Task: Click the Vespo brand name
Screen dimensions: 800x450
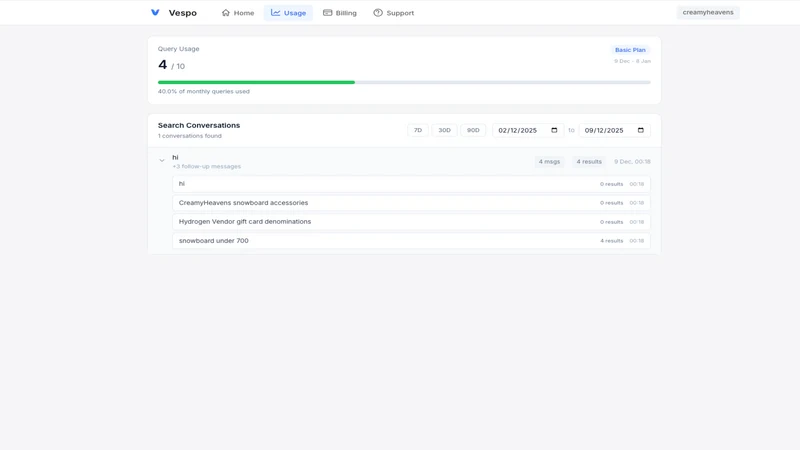Action: (x=183, y=13)
